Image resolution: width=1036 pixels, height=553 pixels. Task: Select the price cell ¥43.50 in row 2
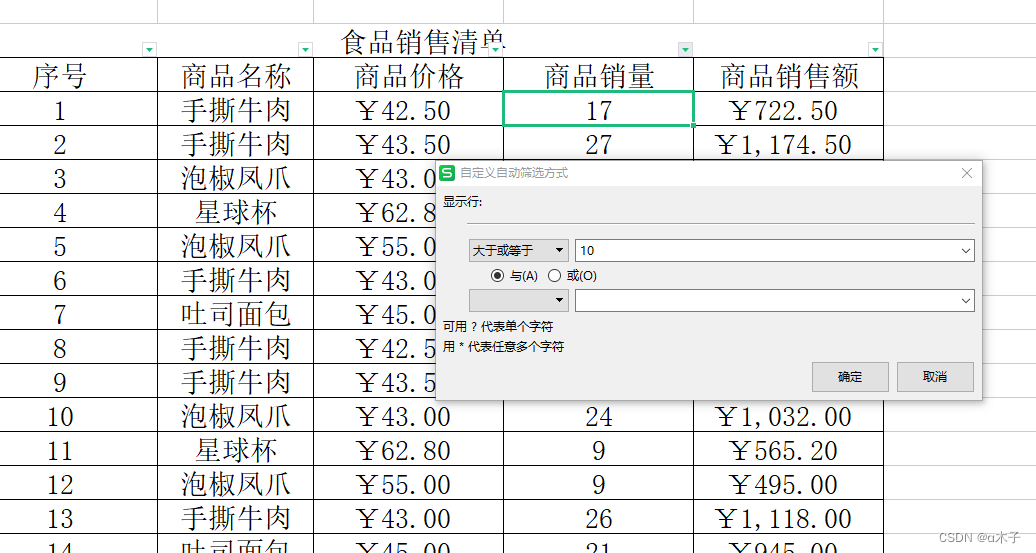408,143
